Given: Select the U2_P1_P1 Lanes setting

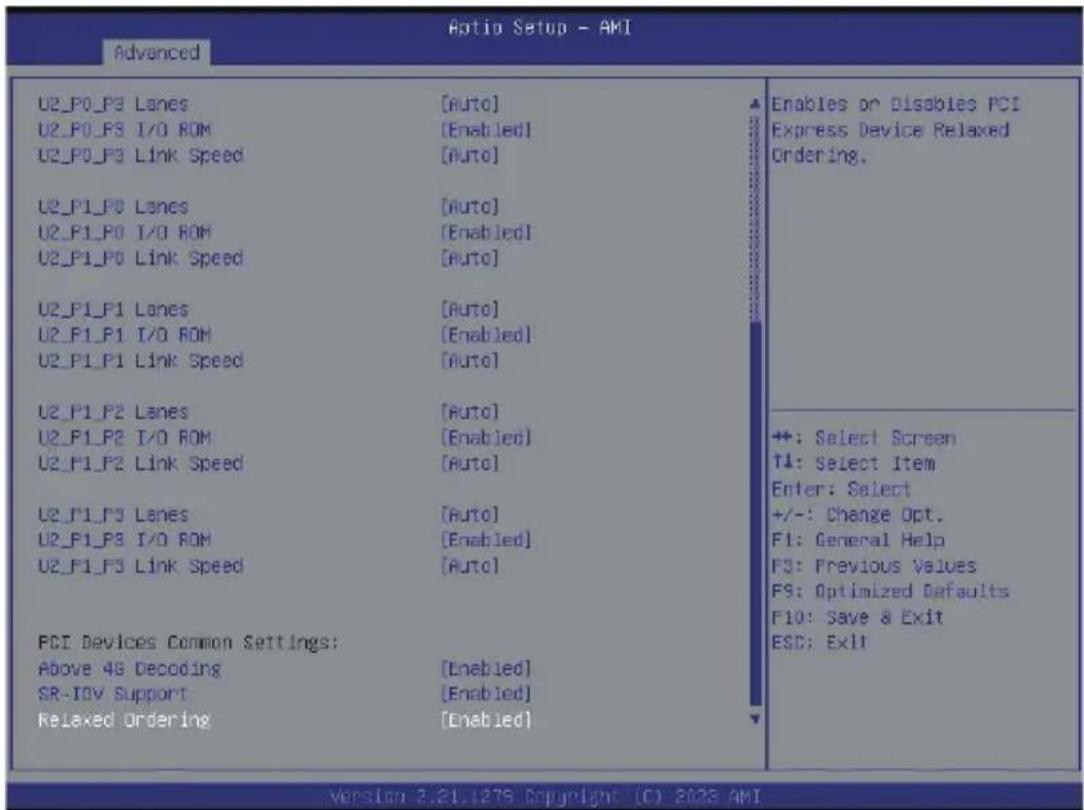Looking at the screenshot, I should pos(113,309).
